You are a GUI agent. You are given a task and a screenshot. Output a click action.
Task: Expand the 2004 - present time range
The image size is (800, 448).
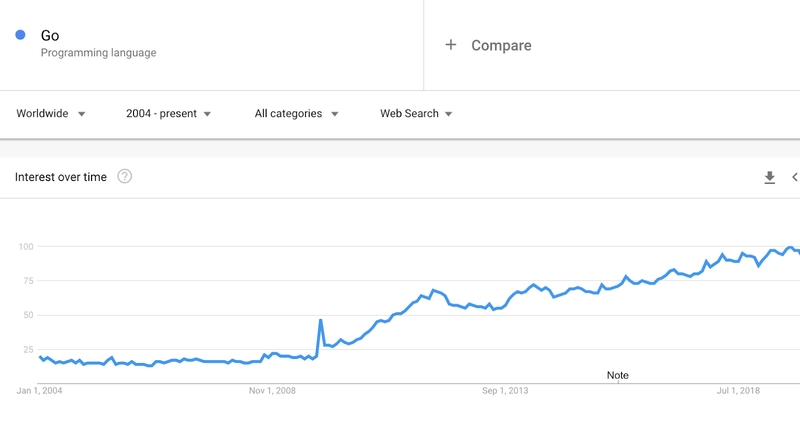coord(168,113)
